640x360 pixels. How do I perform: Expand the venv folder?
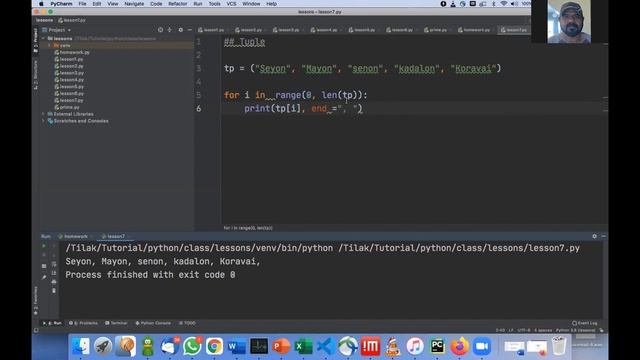(x=49, y=45)
